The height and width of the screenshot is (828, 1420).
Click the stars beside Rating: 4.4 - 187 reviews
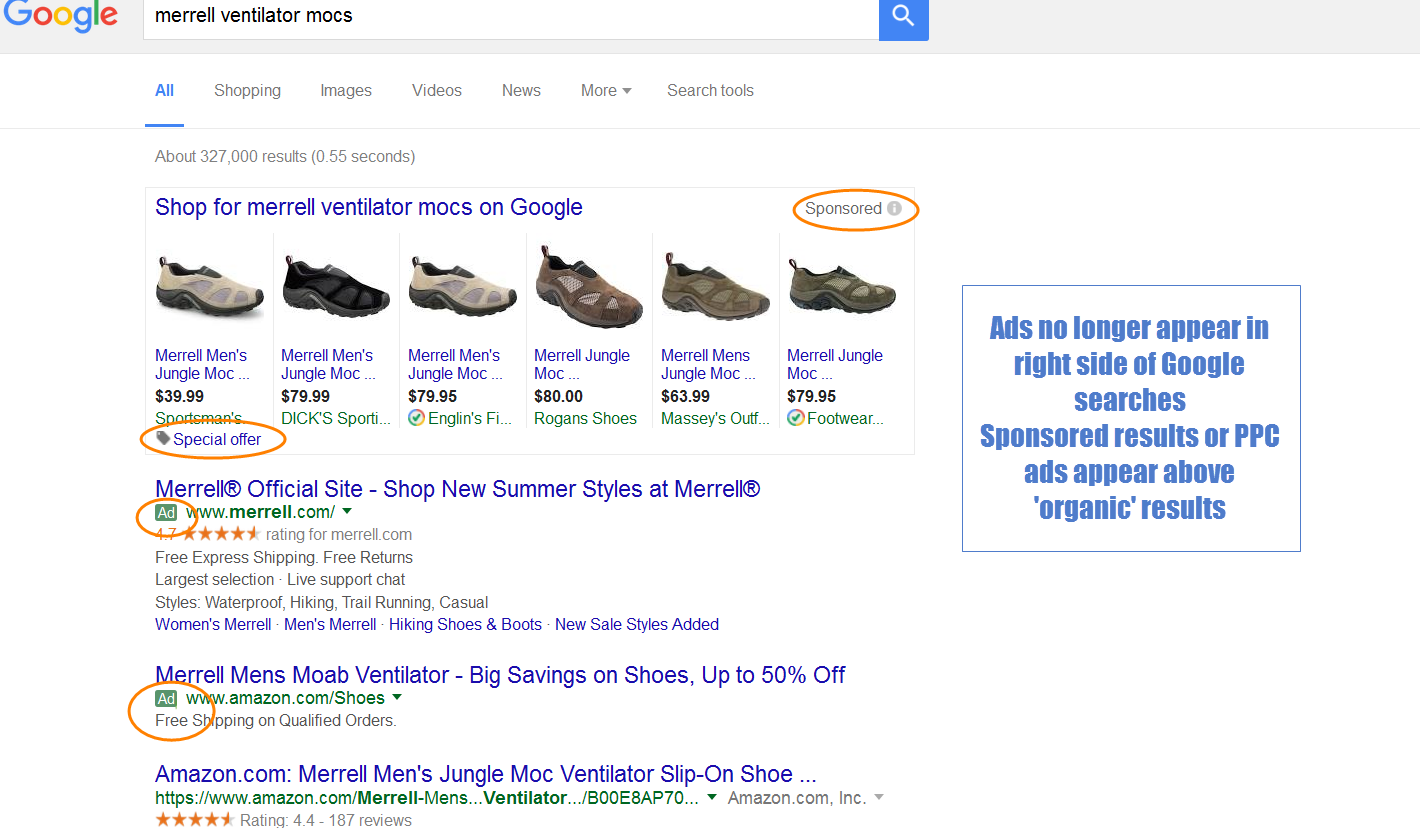pyautogui.click(x=195, y=820)
